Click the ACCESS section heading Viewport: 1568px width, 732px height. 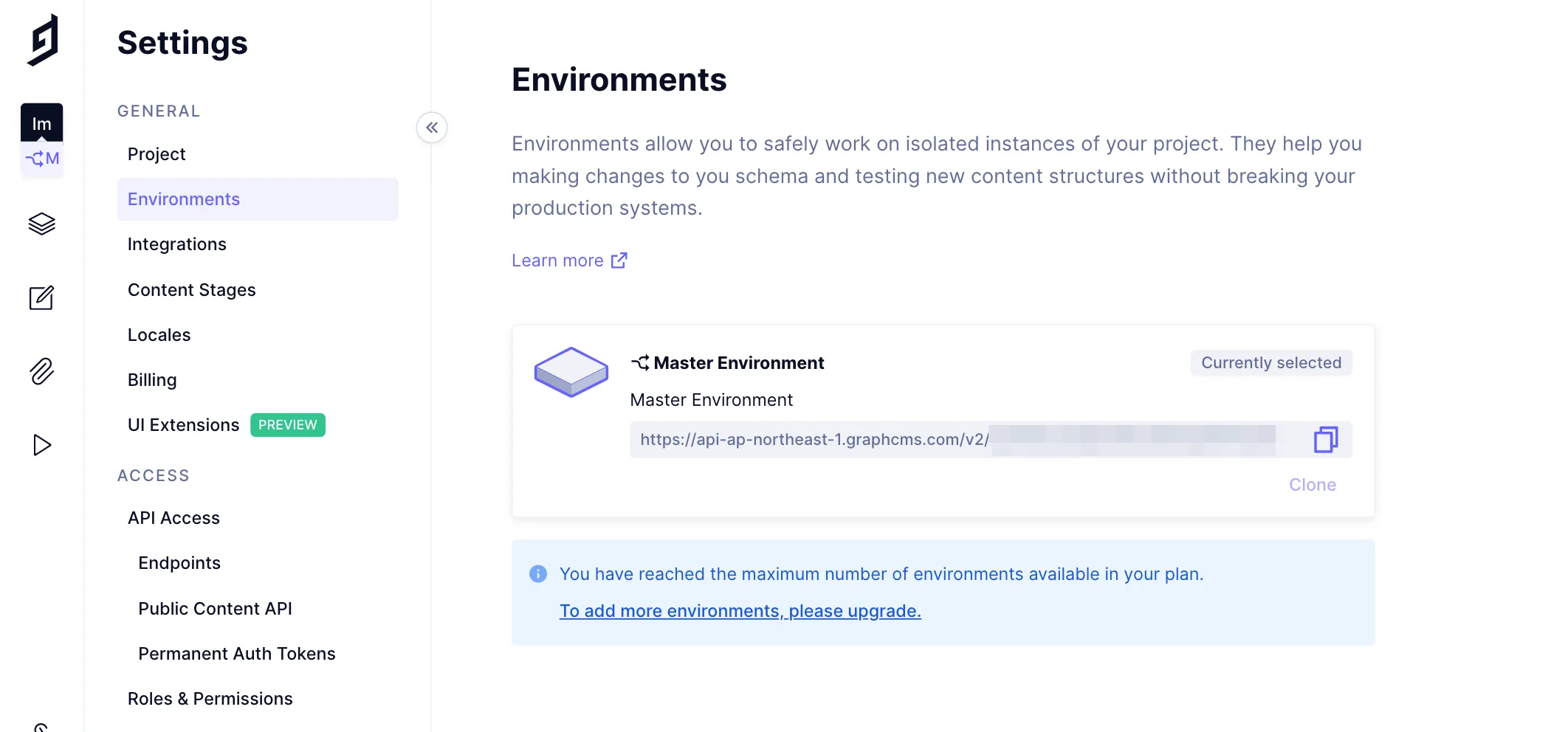click(x=154, y=476)
